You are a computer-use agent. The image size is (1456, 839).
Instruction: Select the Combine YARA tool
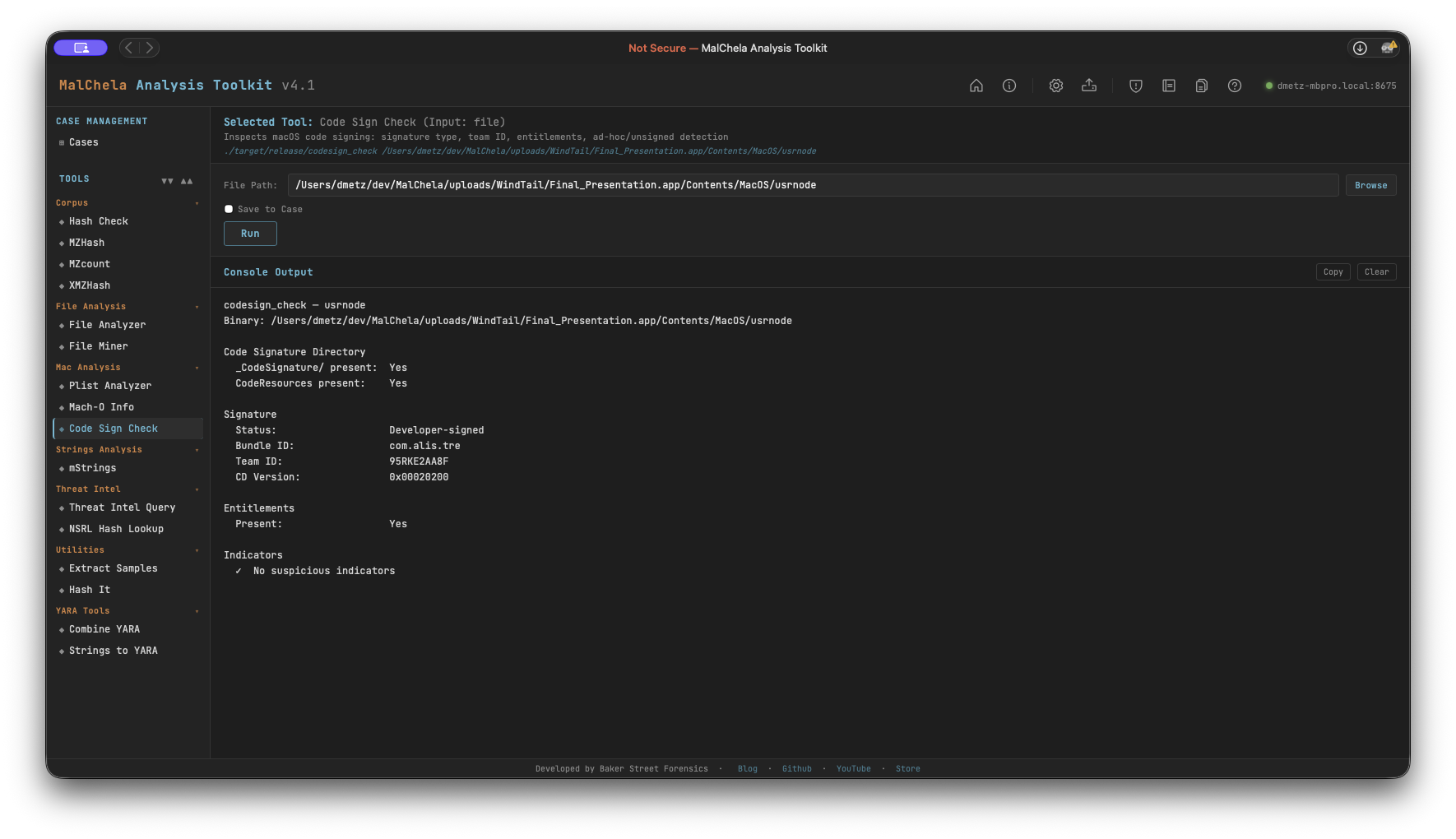pyautogui.click(x=128, y=629)
